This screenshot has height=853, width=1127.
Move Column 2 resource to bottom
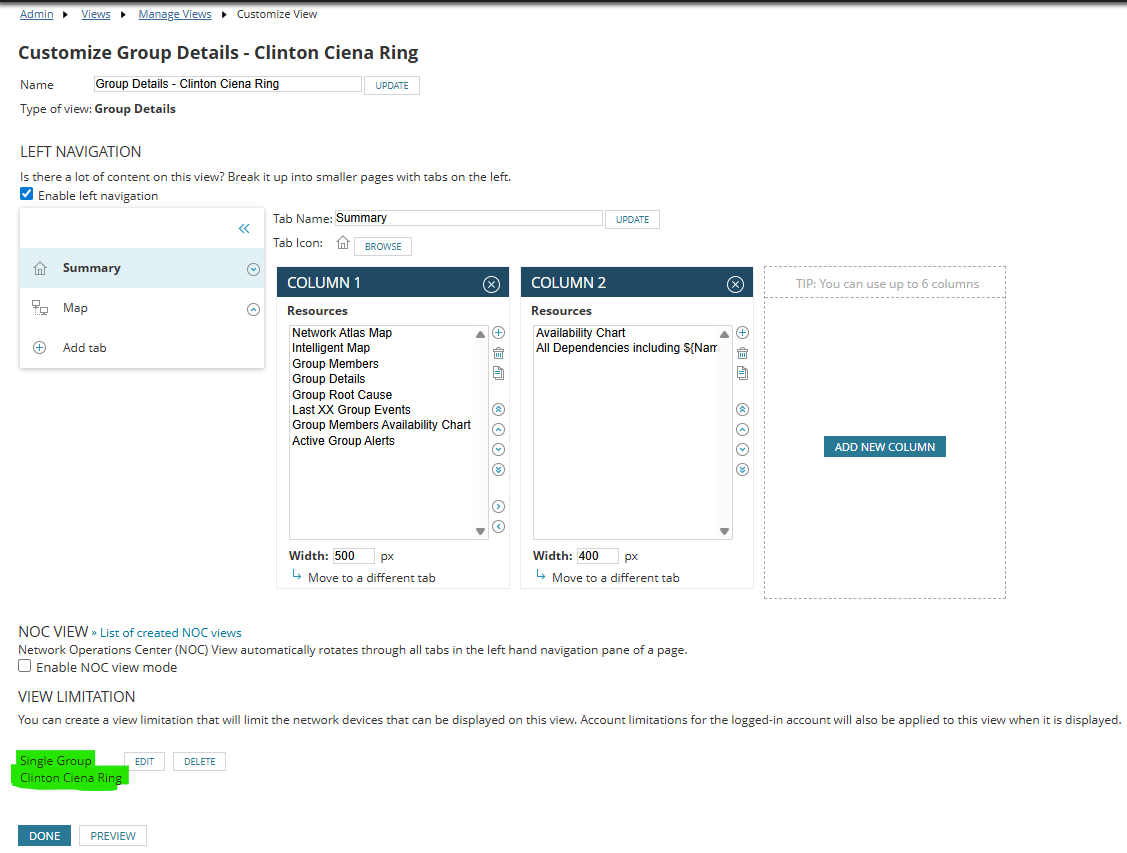[742, 470]
